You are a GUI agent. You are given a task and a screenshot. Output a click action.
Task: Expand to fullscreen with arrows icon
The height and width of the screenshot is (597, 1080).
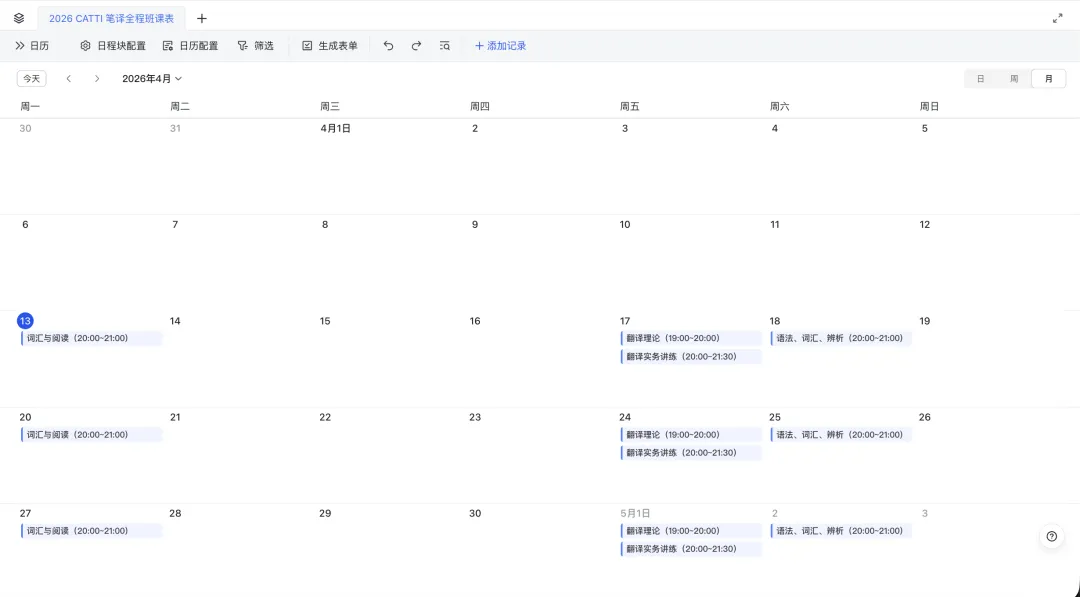point(1057,19)
